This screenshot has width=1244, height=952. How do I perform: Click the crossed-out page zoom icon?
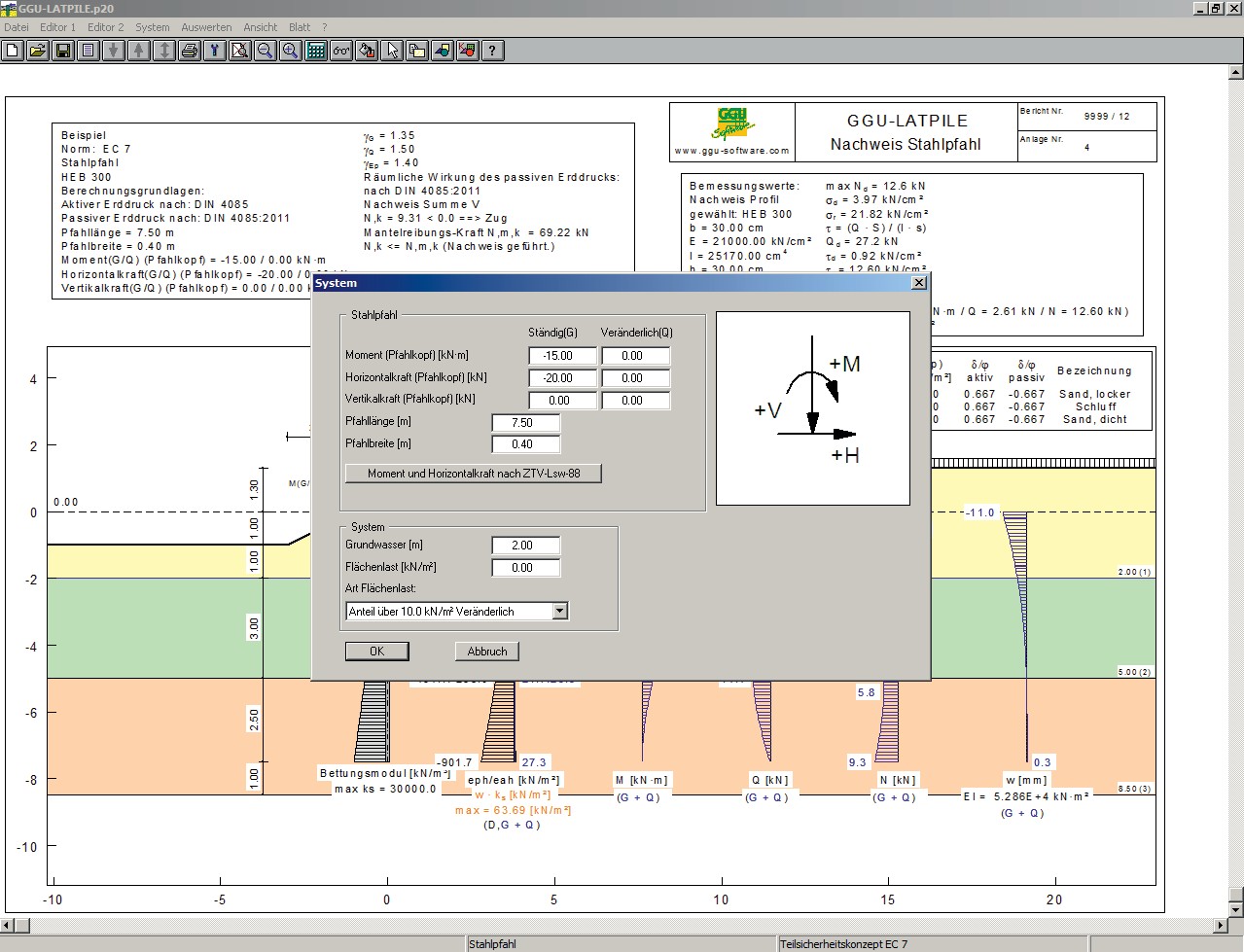[x=240, y=51]
